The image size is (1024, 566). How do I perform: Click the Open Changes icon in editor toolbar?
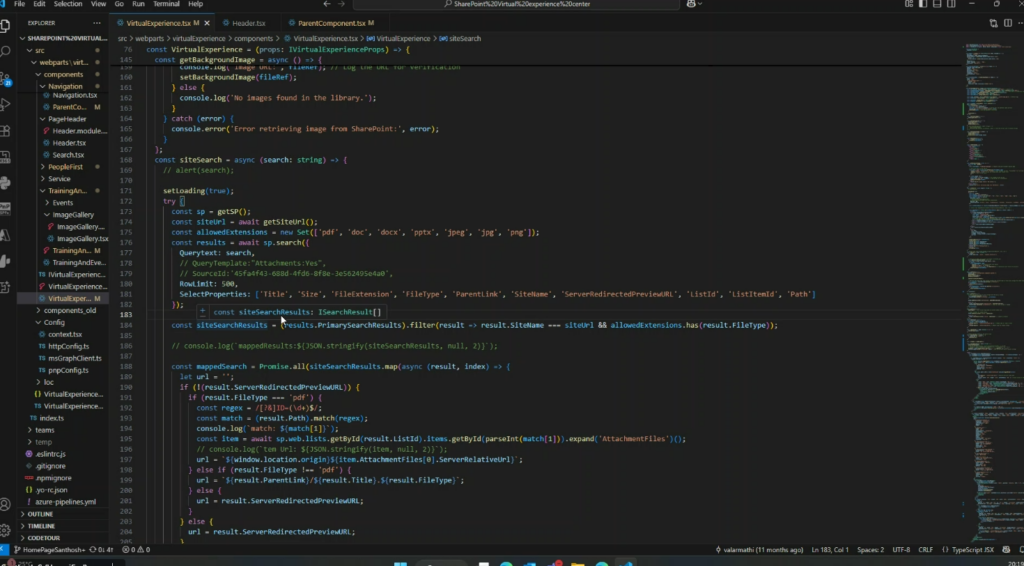click(x=993, y=23)
